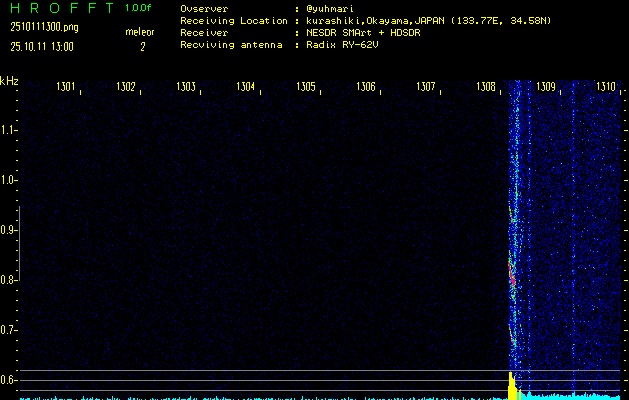
Task: Click the 0.8 frequency axis label
Action: click(x=9, y=280)
